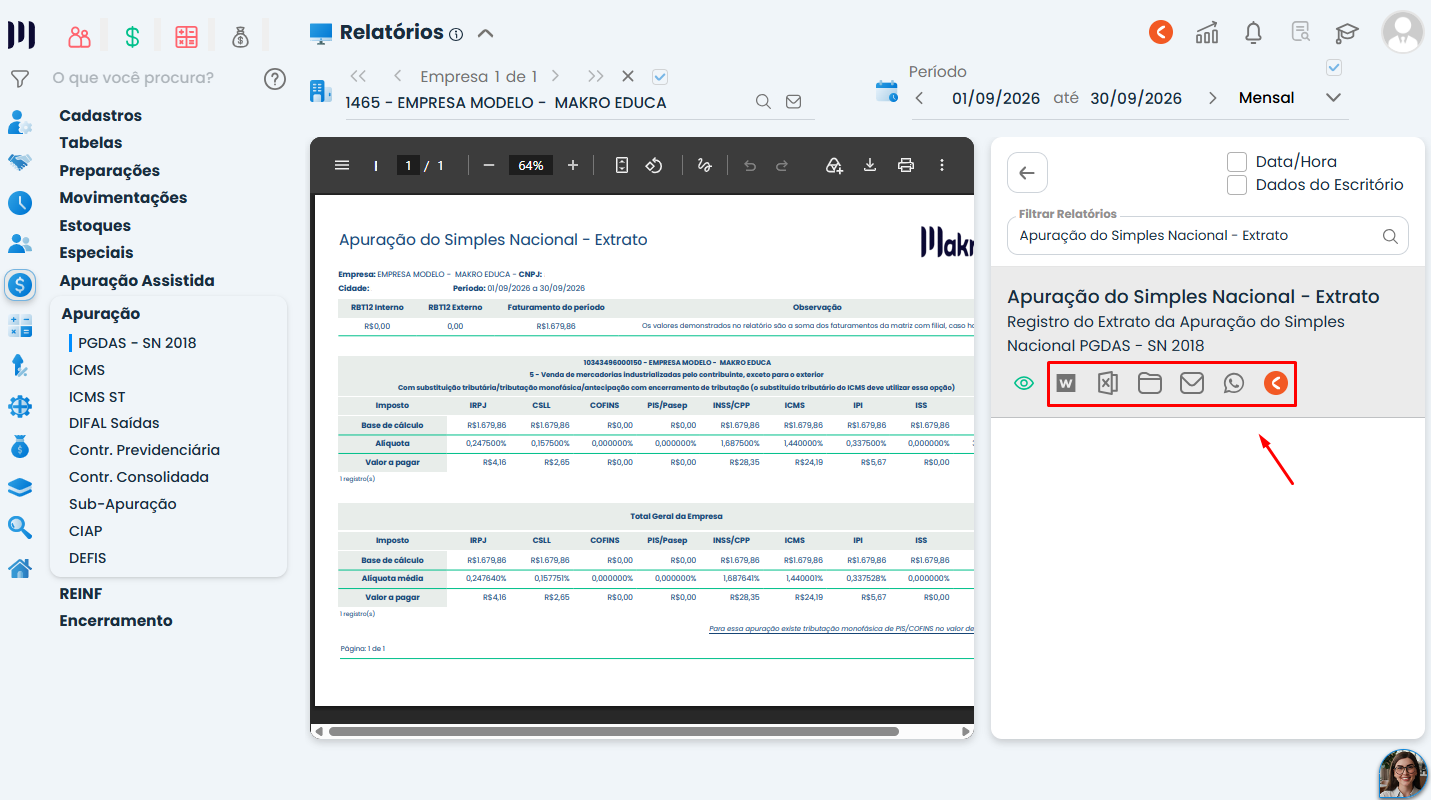
Task: Zoom in the PDF with plus
Action: 573,165
